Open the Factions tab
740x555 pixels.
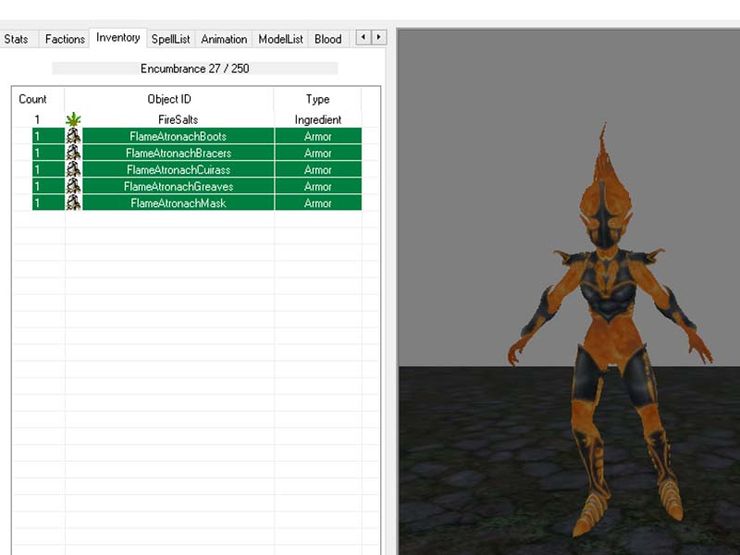pos(65,39)
